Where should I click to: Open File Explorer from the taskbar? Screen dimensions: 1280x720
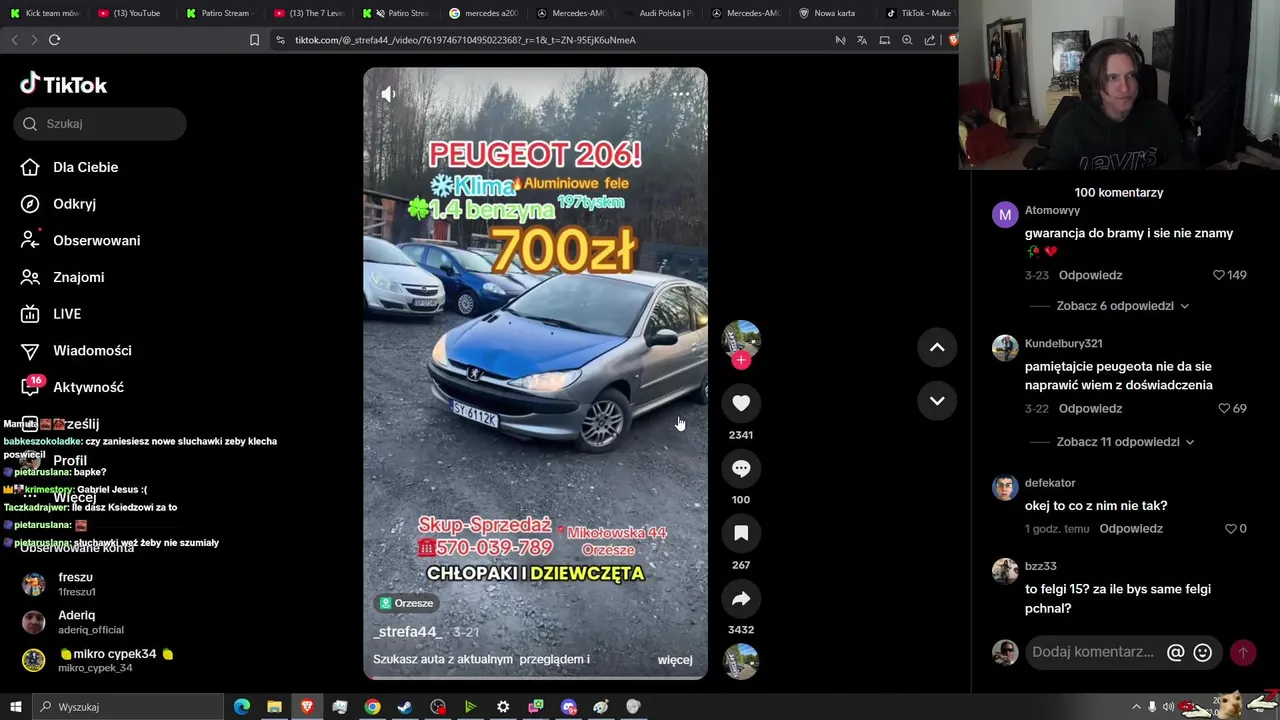point(274,707)
